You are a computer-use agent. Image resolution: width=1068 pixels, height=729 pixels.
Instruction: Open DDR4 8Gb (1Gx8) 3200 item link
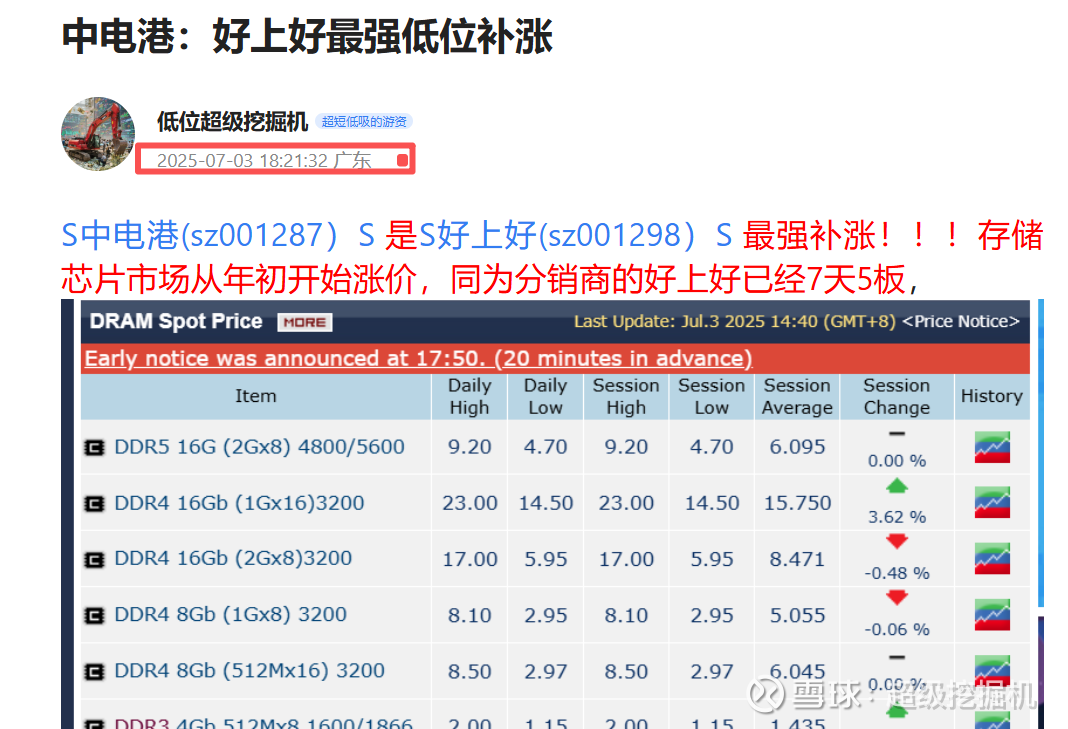[230, 615]
